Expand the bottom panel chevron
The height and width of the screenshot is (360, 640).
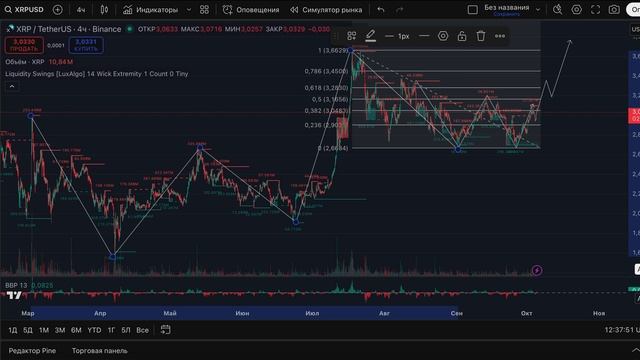coord(636,351)
